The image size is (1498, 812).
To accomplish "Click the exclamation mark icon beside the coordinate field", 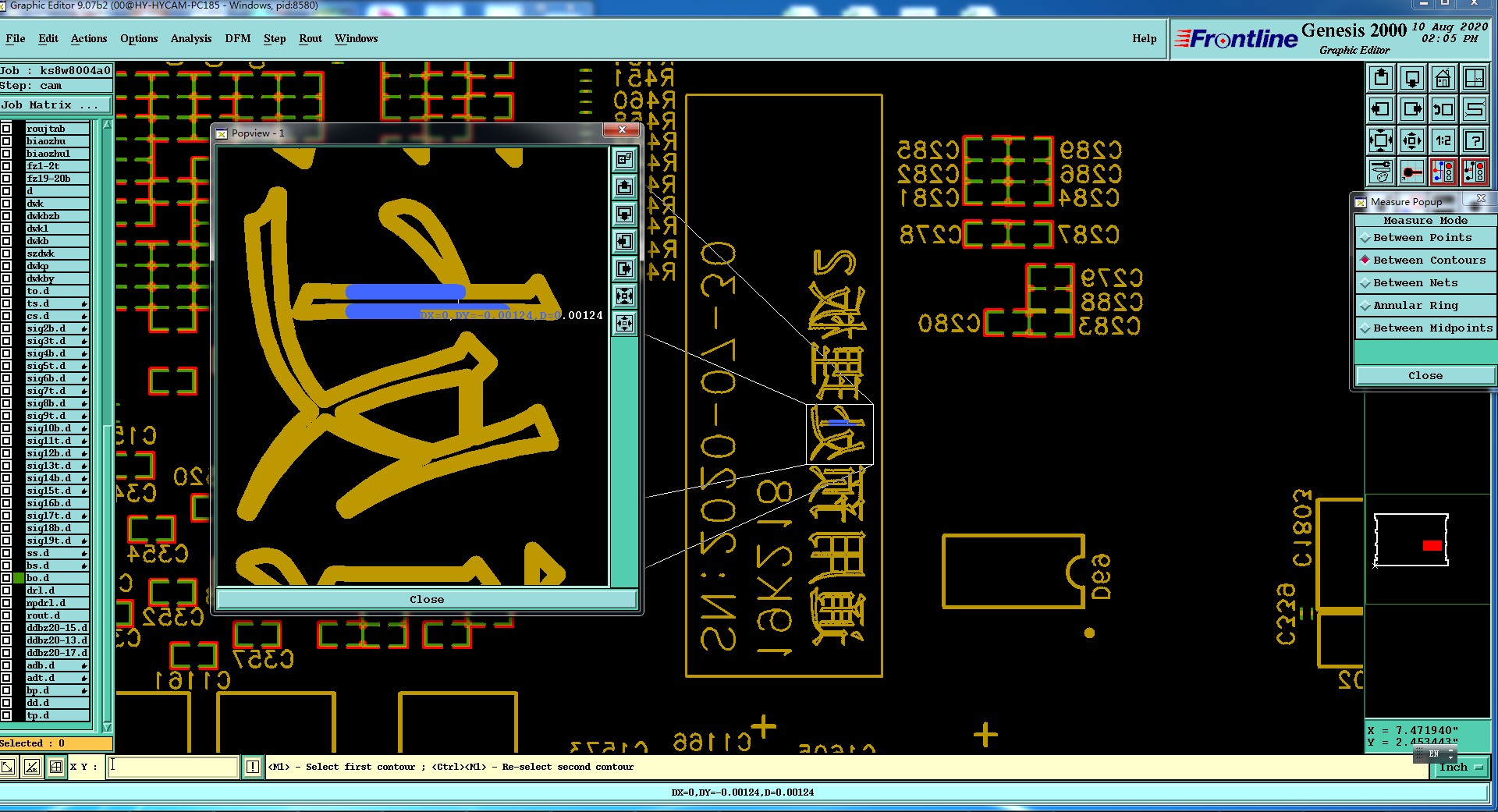I will coord(252,767).
